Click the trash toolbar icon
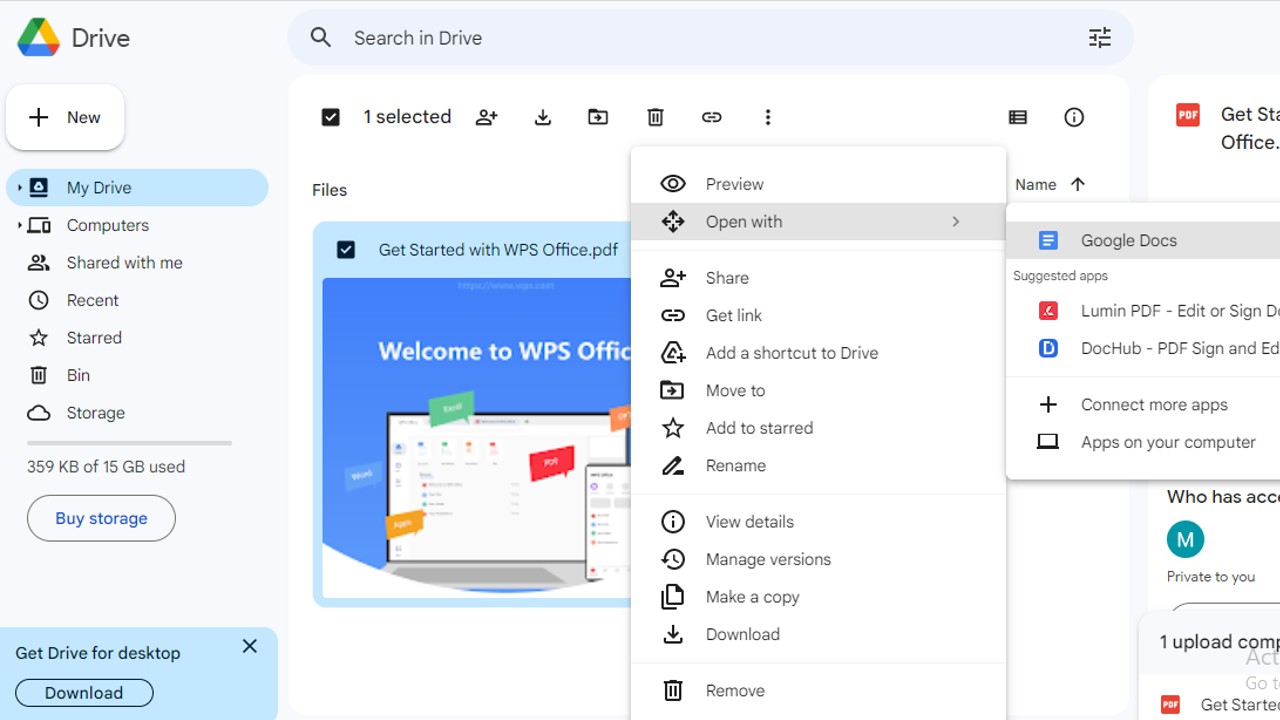 [655, 117]
